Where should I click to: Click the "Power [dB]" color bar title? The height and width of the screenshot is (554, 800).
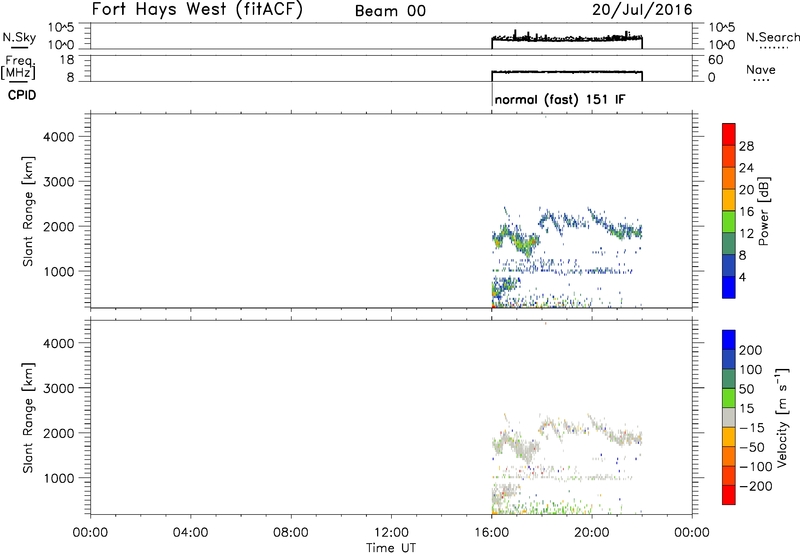(763, 211)
